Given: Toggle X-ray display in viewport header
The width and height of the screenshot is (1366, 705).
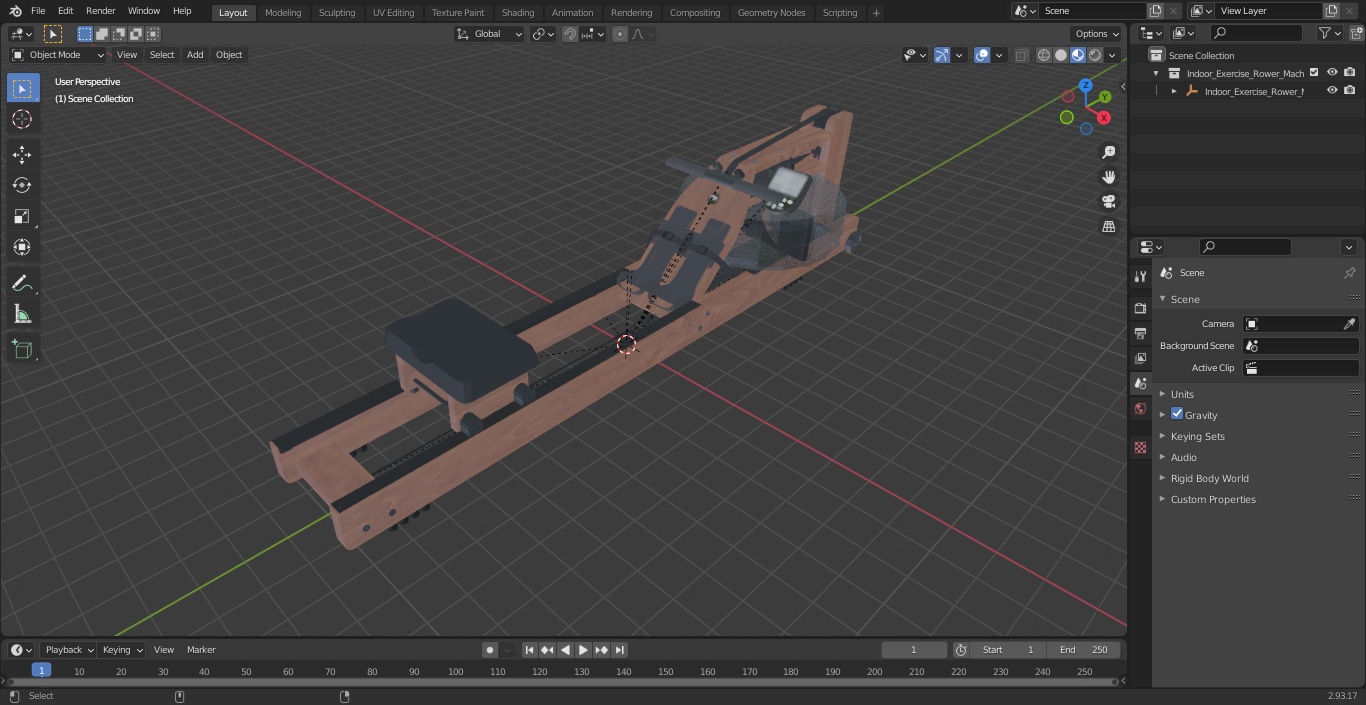Looking at the screenshot, I should [1021, 55].
